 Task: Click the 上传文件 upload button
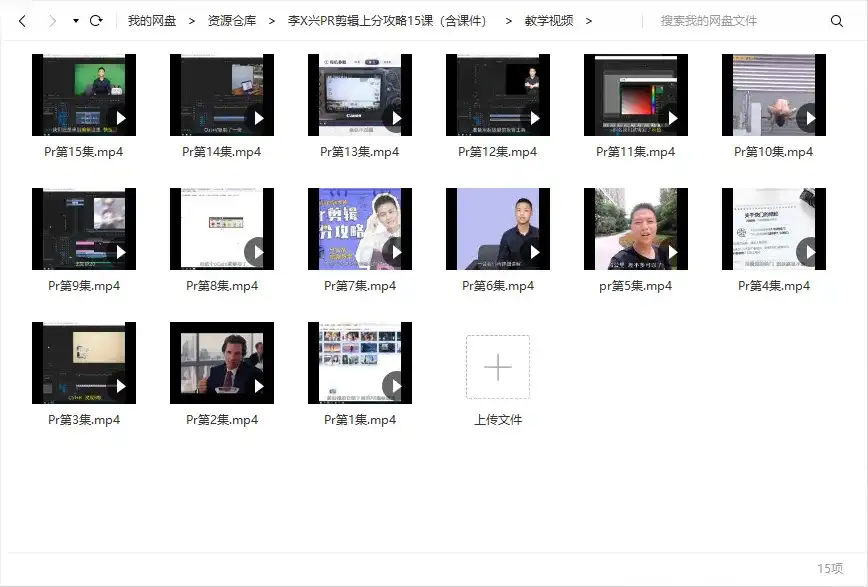497,419
